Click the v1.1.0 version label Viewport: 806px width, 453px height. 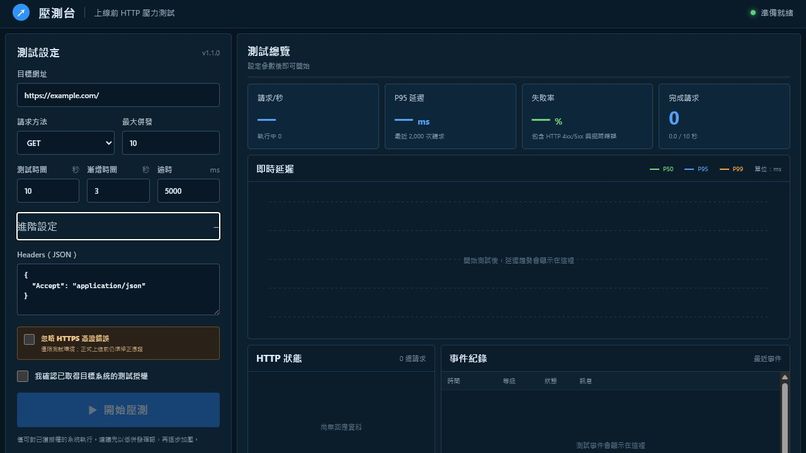211,53
